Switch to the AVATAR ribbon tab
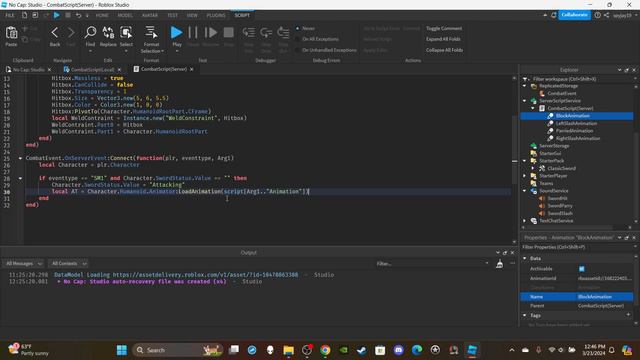Image resolution: width=640 pixels, height=360 pixels. click(150, 15)
